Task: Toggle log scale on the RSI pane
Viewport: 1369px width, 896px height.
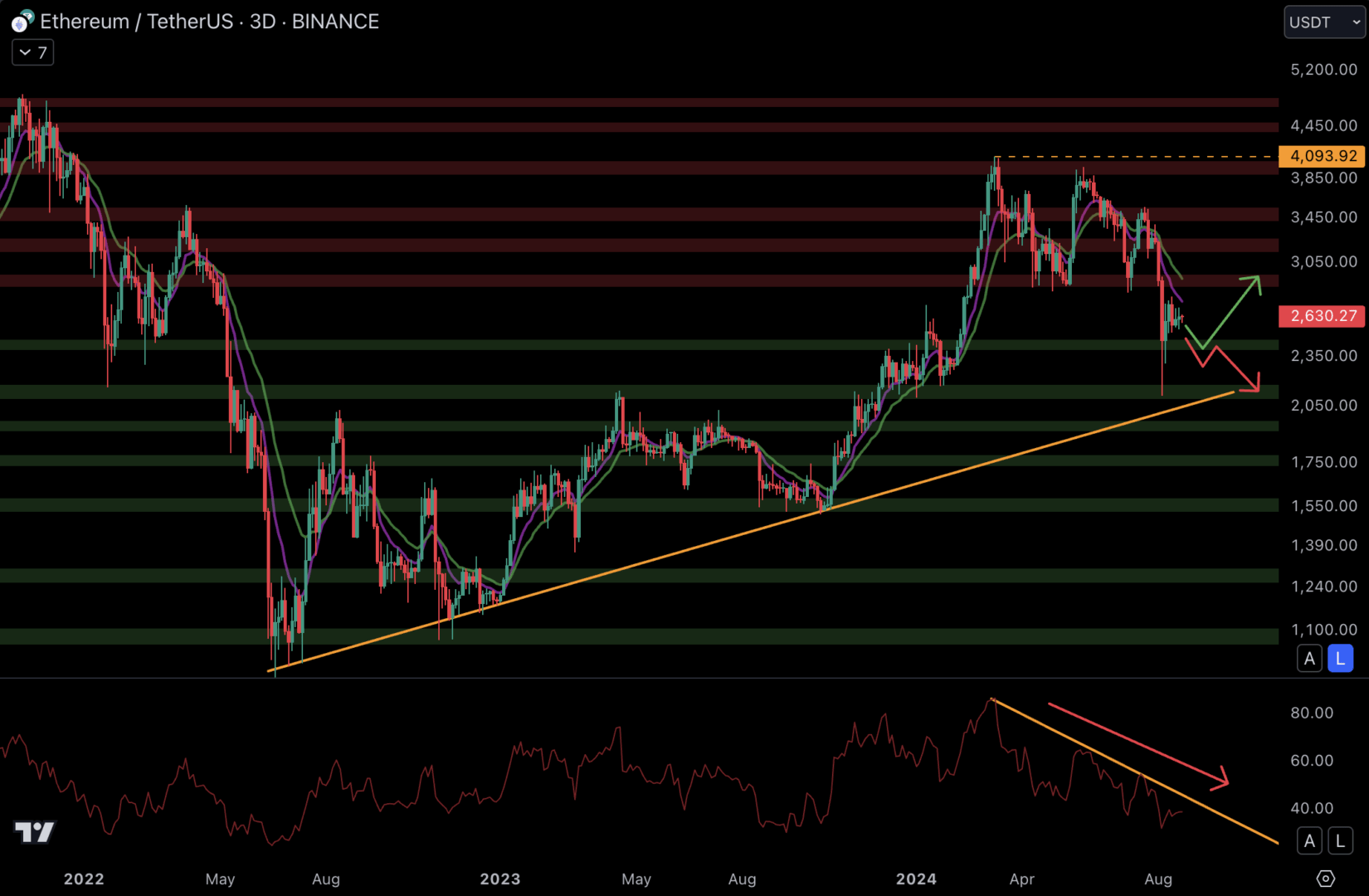Action: point(1340,841)
